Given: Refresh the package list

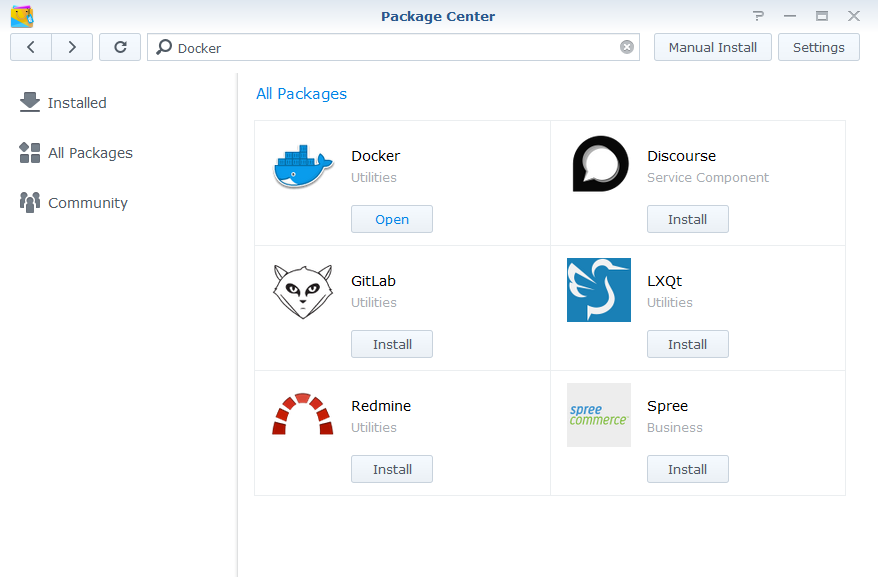Looking at the screenshot, I should tap(120, 47).
